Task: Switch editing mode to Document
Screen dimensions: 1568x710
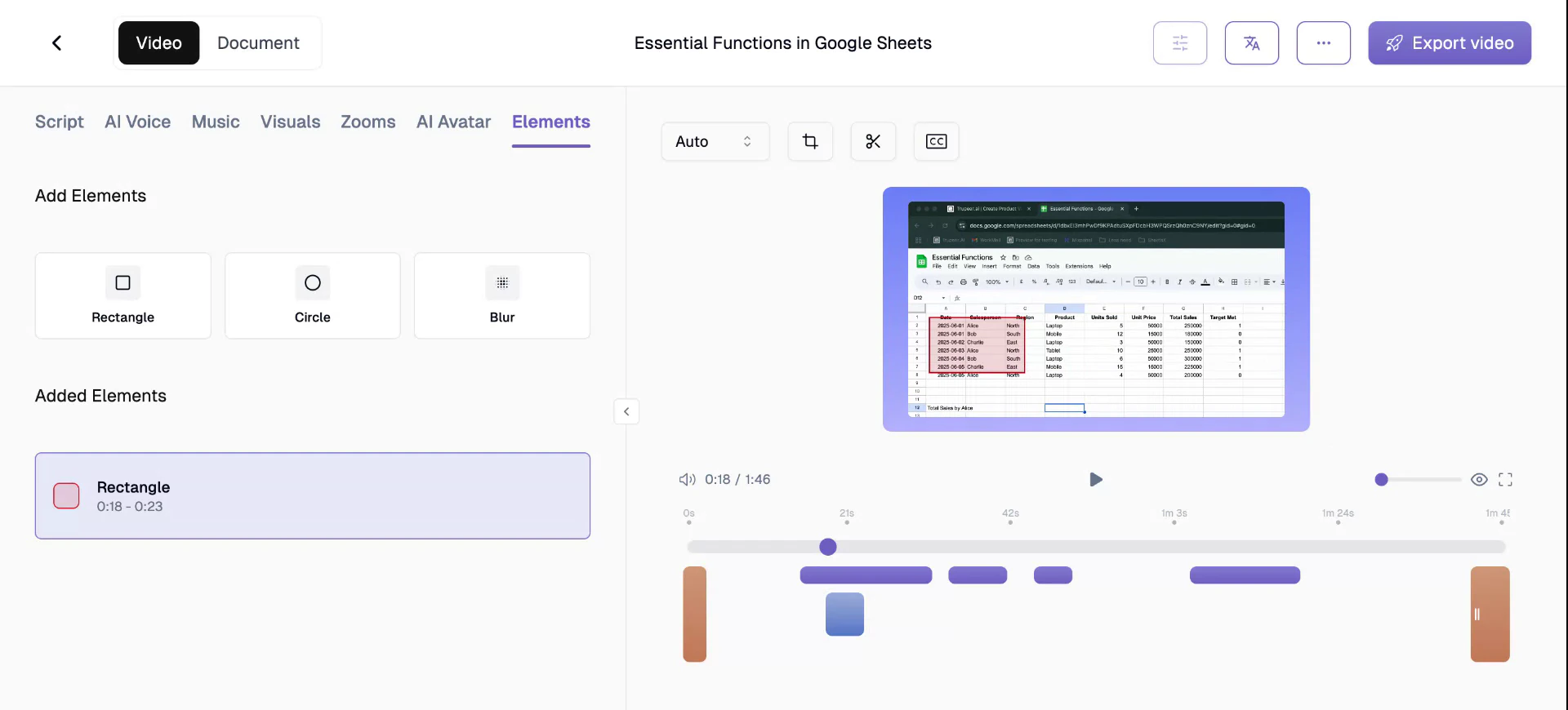Action: click(x=258, y=42)
